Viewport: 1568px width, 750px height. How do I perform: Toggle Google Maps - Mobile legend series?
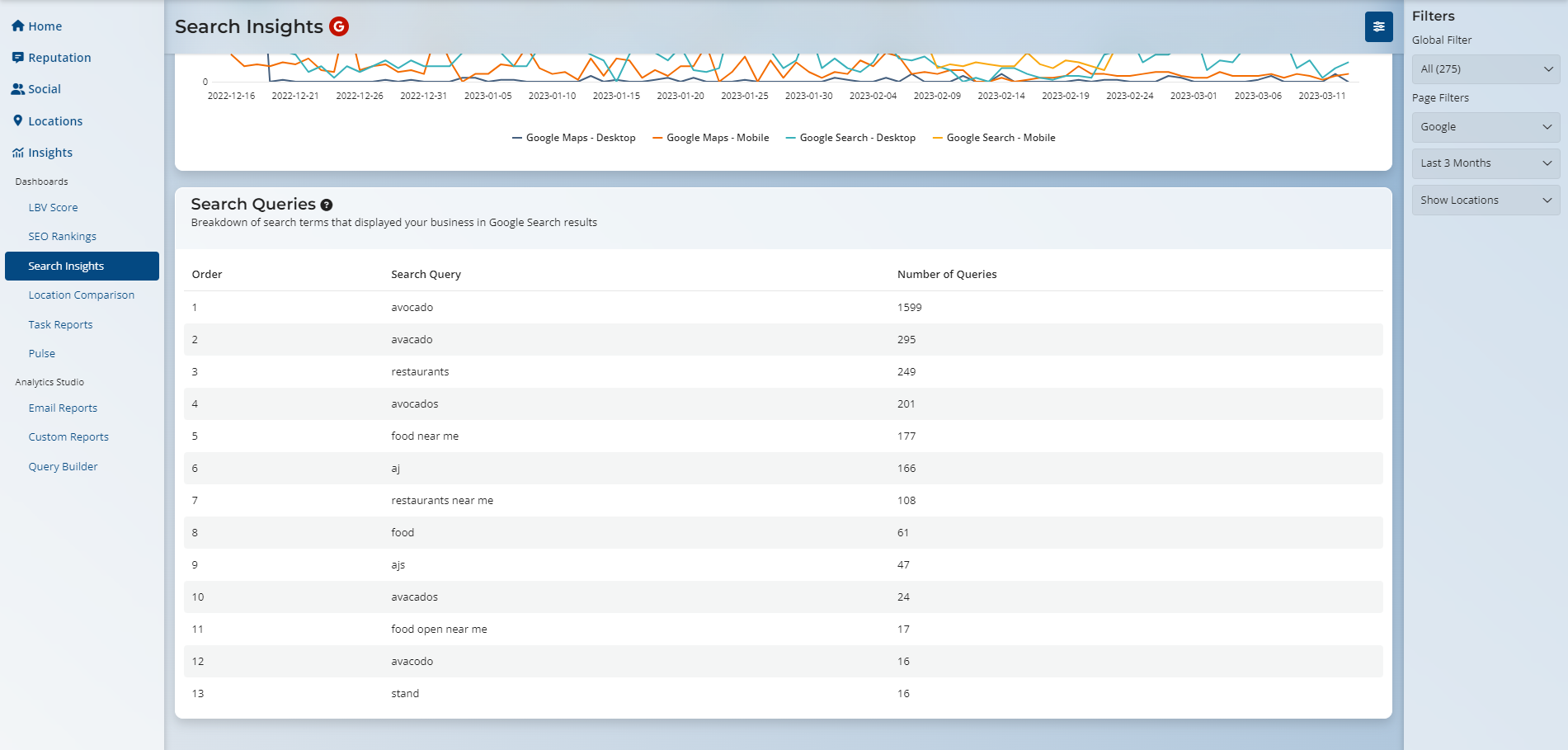(711, 138)
